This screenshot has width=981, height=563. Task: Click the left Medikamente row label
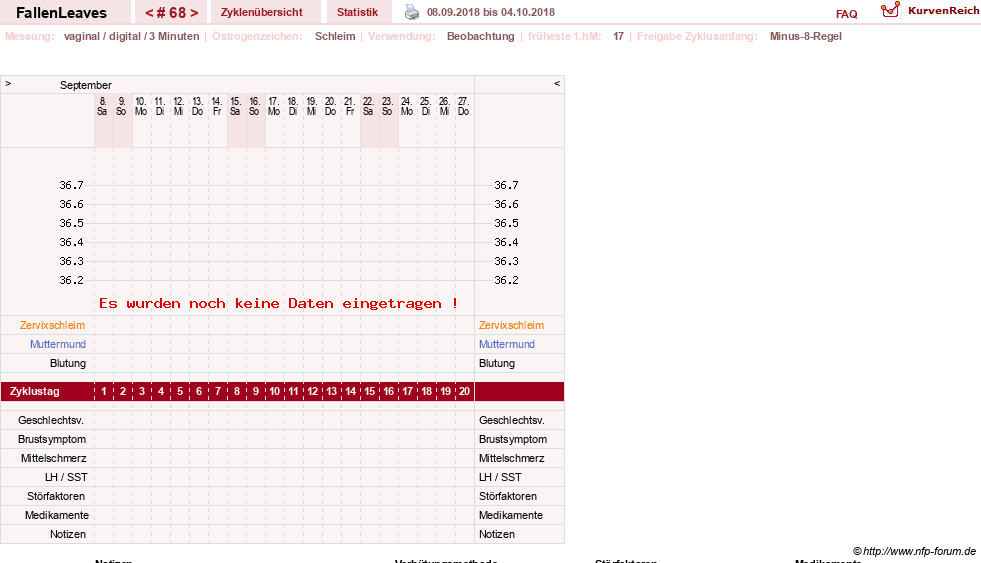[x=57, y=515]
